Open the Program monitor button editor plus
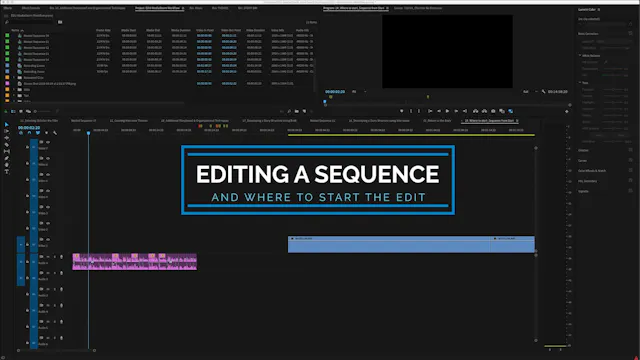 pyautogui.click(x=567, y=111)
